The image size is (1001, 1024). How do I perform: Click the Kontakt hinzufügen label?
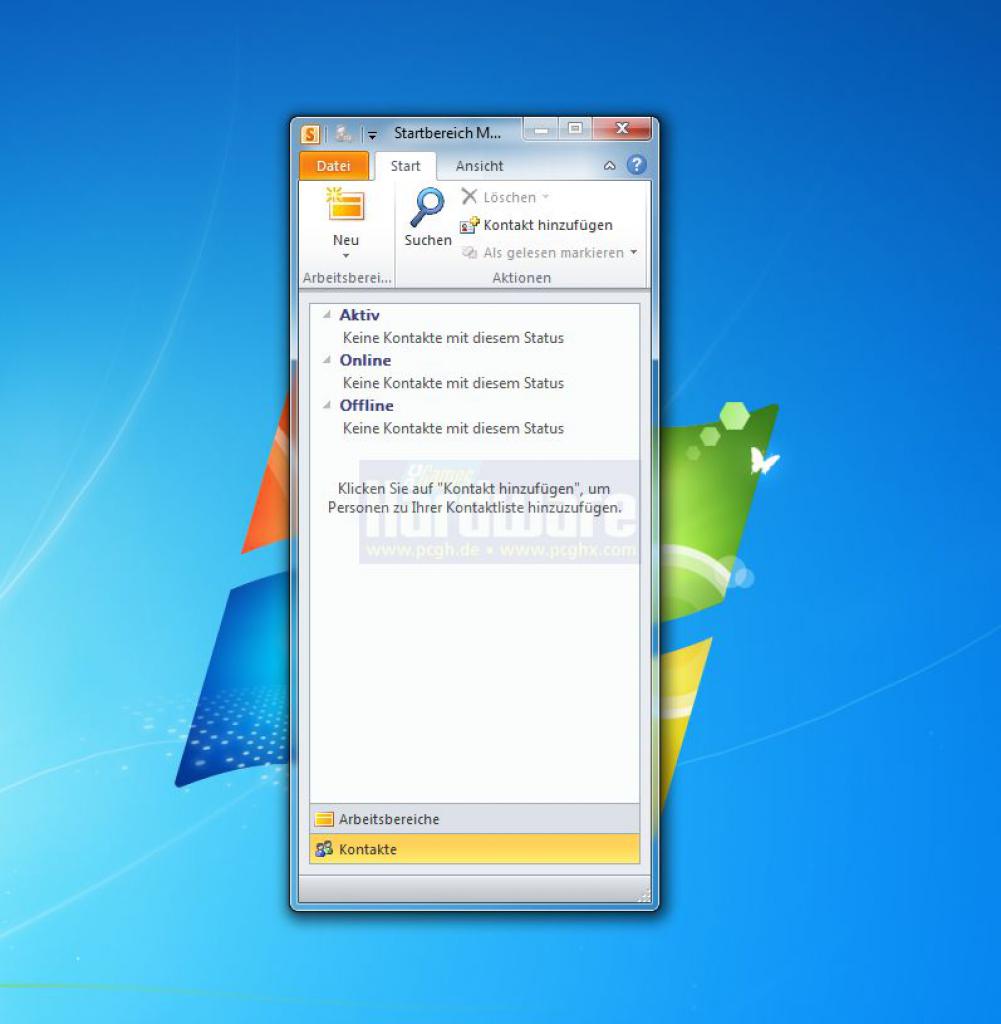coord(548,225)
